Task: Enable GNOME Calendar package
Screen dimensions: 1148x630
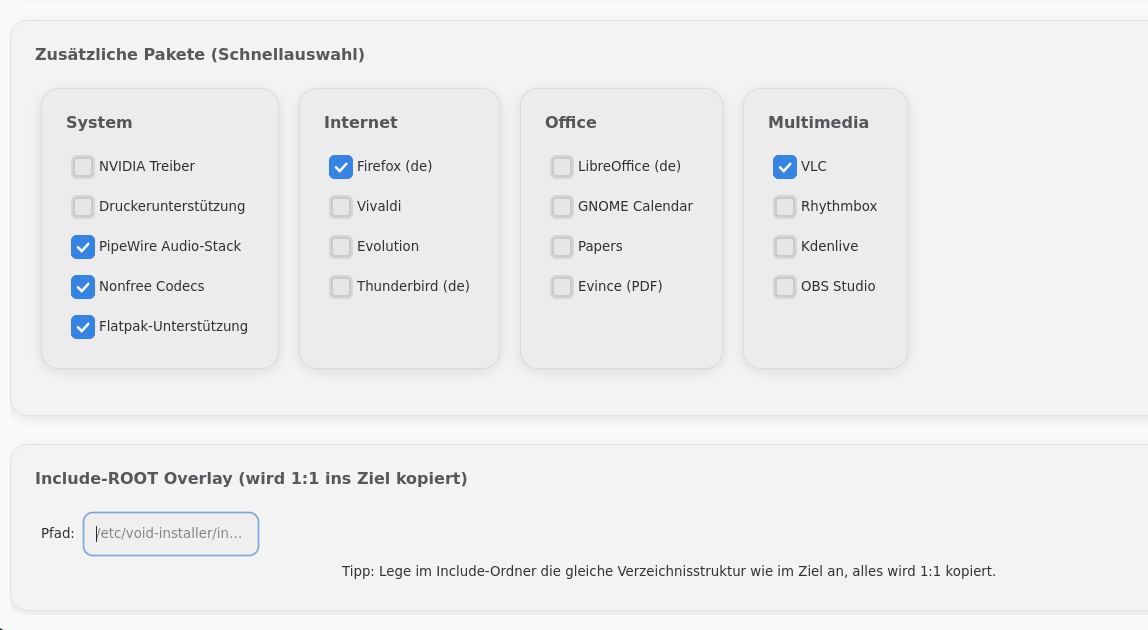Action: [562, 207]
